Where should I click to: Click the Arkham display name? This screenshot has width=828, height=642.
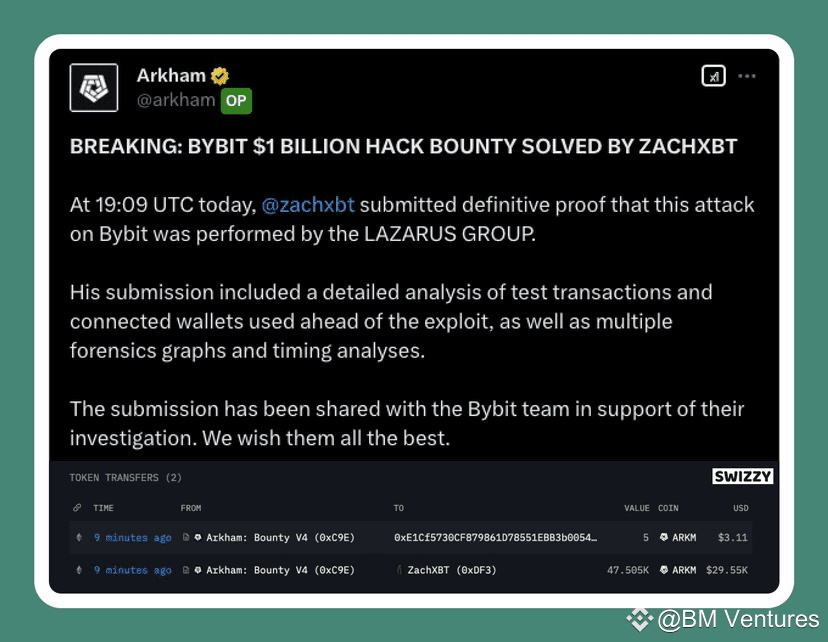171,76
